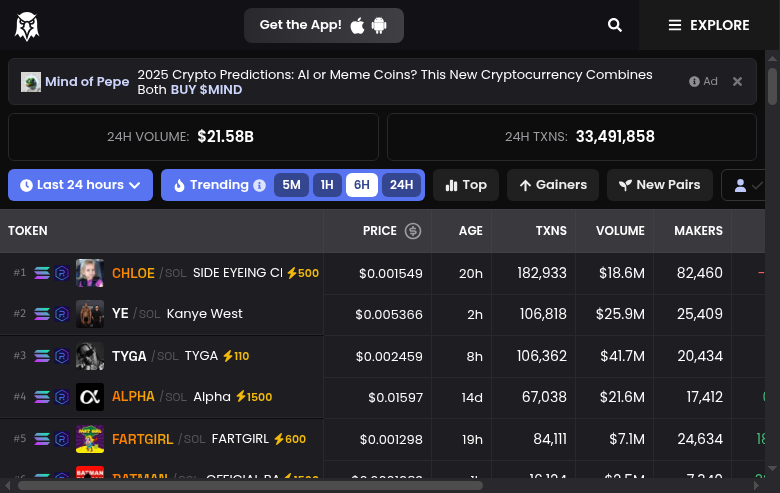Select the 5M trending timeframe
The width and height of the screenshot is (780, 493).
click(x=291, y=185)
